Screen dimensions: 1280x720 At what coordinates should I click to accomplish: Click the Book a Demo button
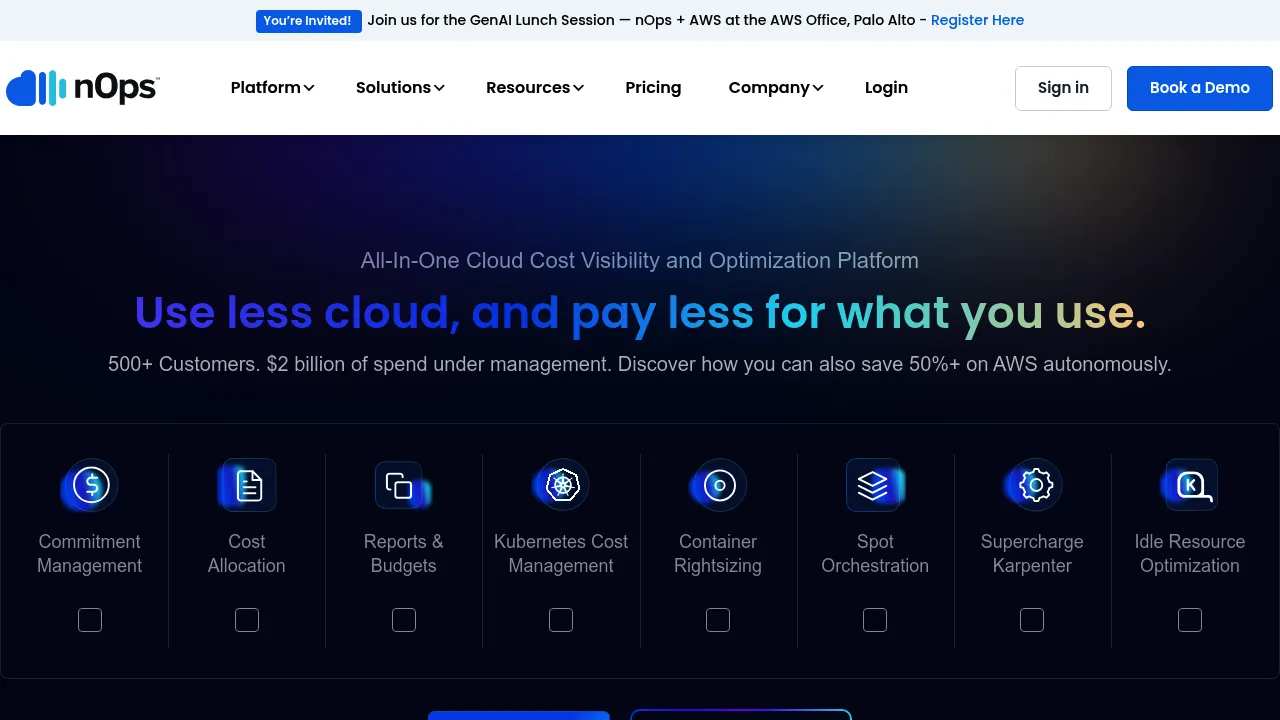point(1200,88)
